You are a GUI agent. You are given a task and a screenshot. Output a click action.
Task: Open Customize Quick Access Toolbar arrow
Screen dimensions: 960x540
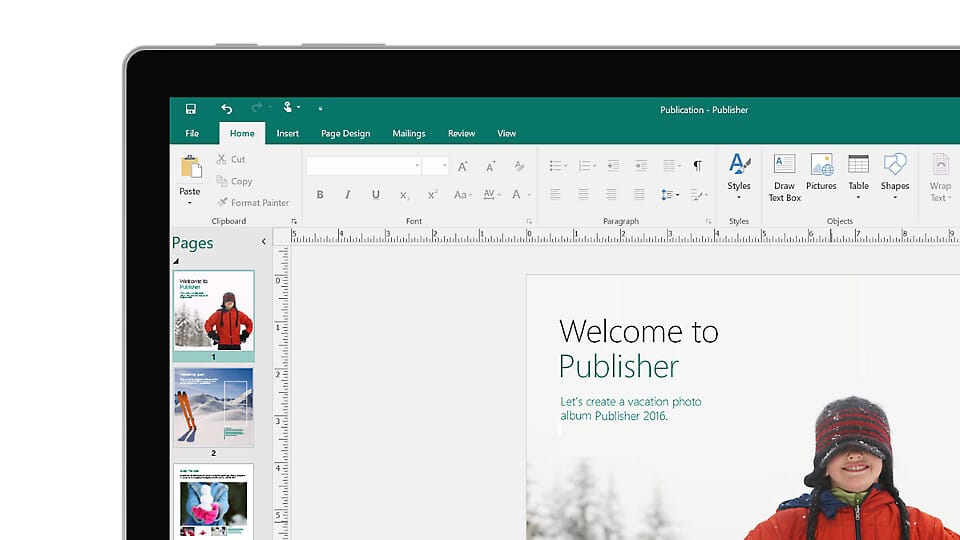pos(320,108)
